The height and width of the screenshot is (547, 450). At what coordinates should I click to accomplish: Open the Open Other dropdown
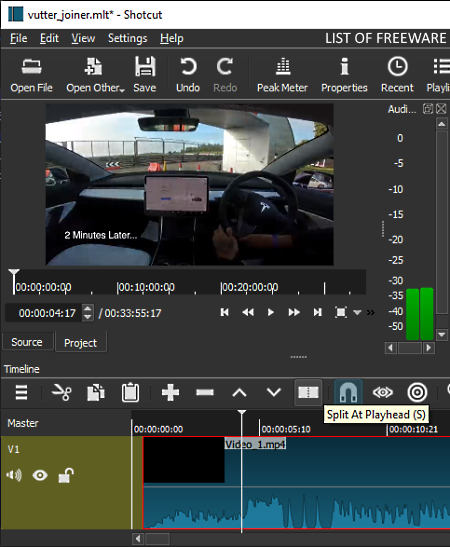tap(95, 75)
